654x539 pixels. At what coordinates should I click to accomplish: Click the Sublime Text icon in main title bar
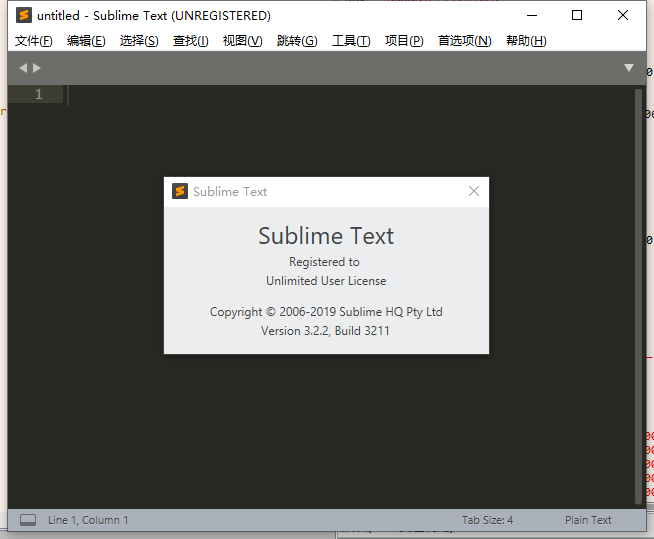click(24, 15)
